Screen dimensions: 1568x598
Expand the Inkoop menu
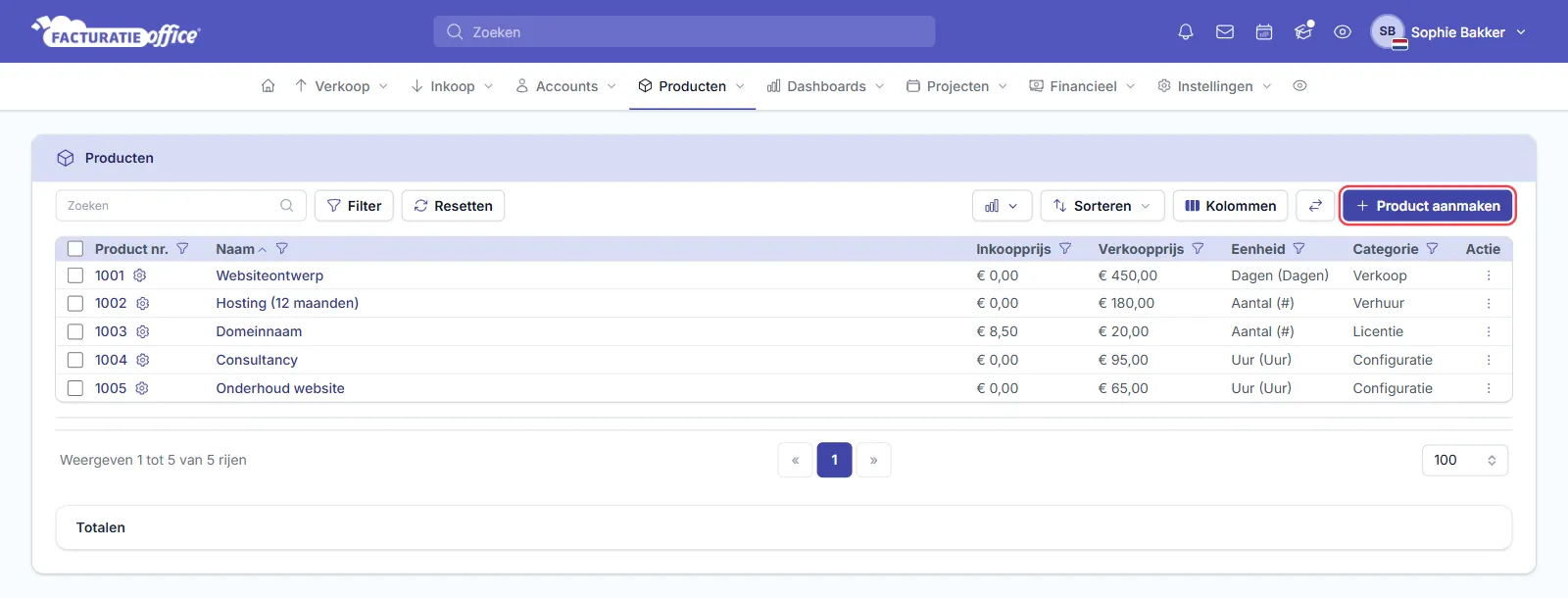click(452, 86)
